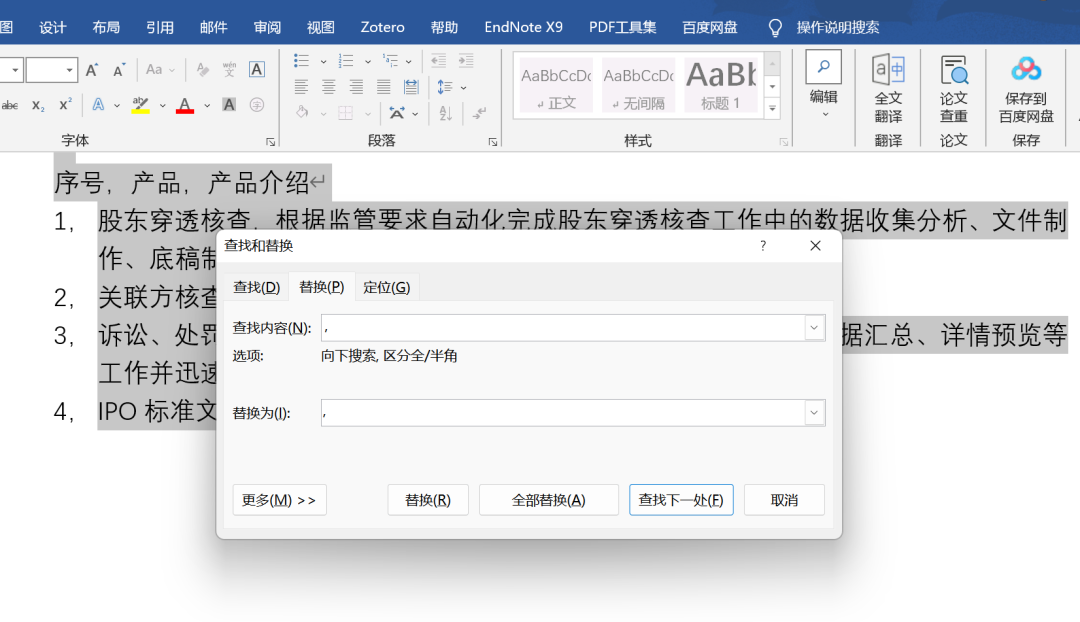Open the 布局 ribbon tab
1080x622 pixels.
point(106,28)
